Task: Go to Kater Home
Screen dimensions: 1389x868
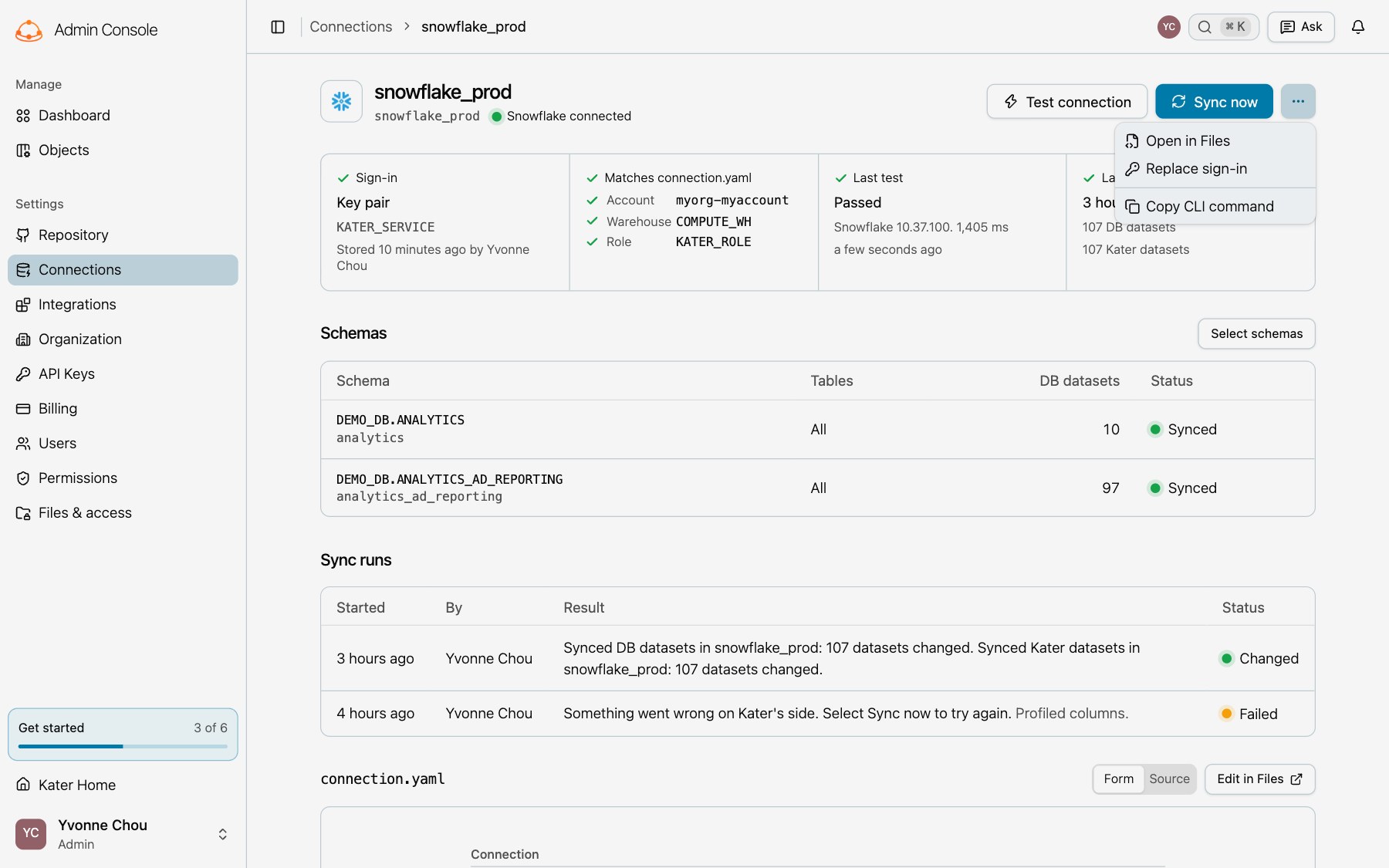Action: (123, 785)
